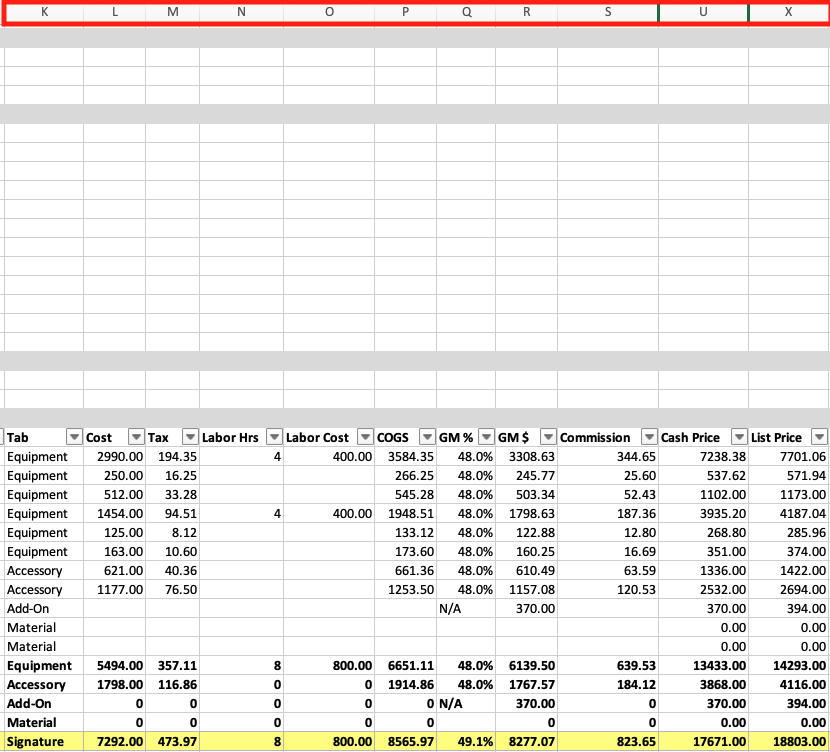
Task: Click list price 374.00
Action: 806,552
